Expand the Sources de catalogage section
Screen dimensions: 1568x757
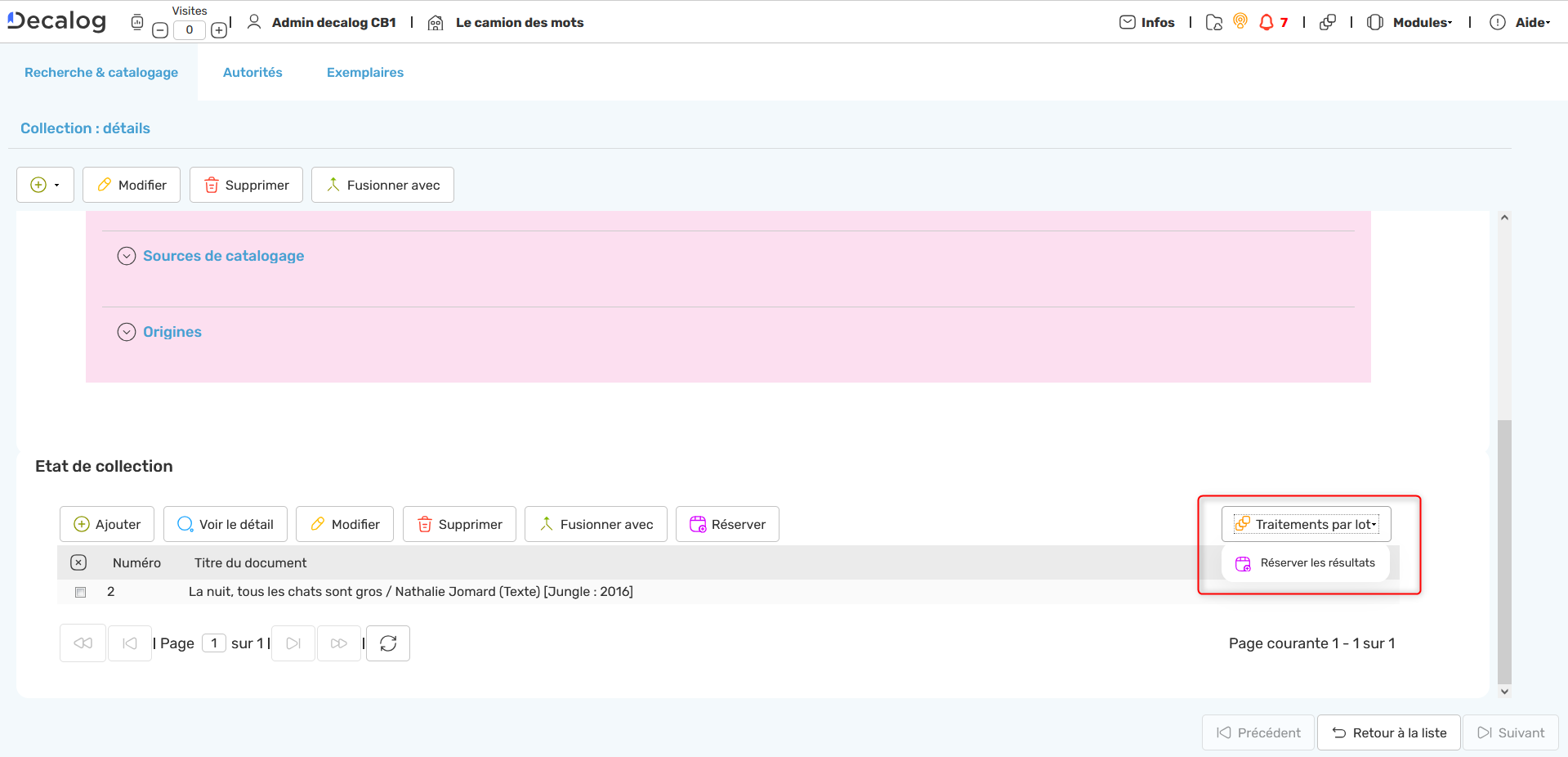(127, 256)
